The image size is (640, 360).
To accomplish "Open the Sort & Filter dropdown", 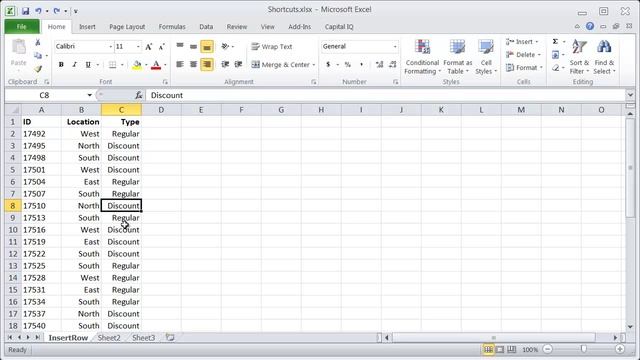I will pyautogui.click(x=579, y=57).
